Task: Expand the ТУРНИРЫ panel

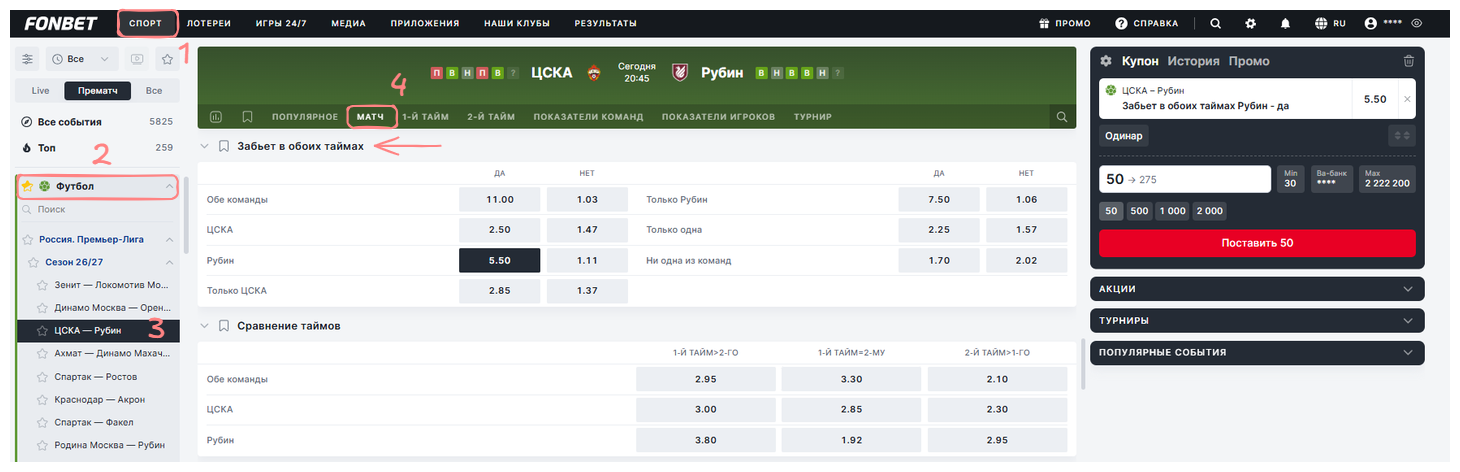Action: coord(1257,320)
